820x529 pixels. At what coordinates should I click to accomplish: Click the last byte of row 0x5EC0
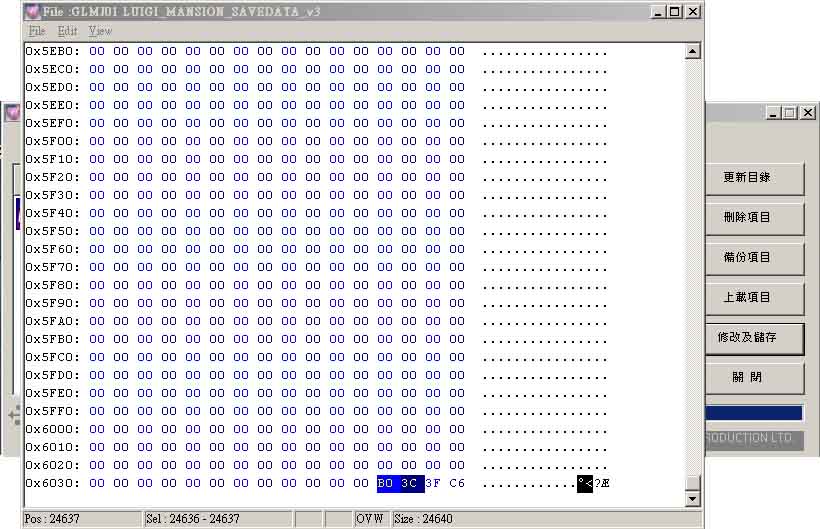(457, 69)
